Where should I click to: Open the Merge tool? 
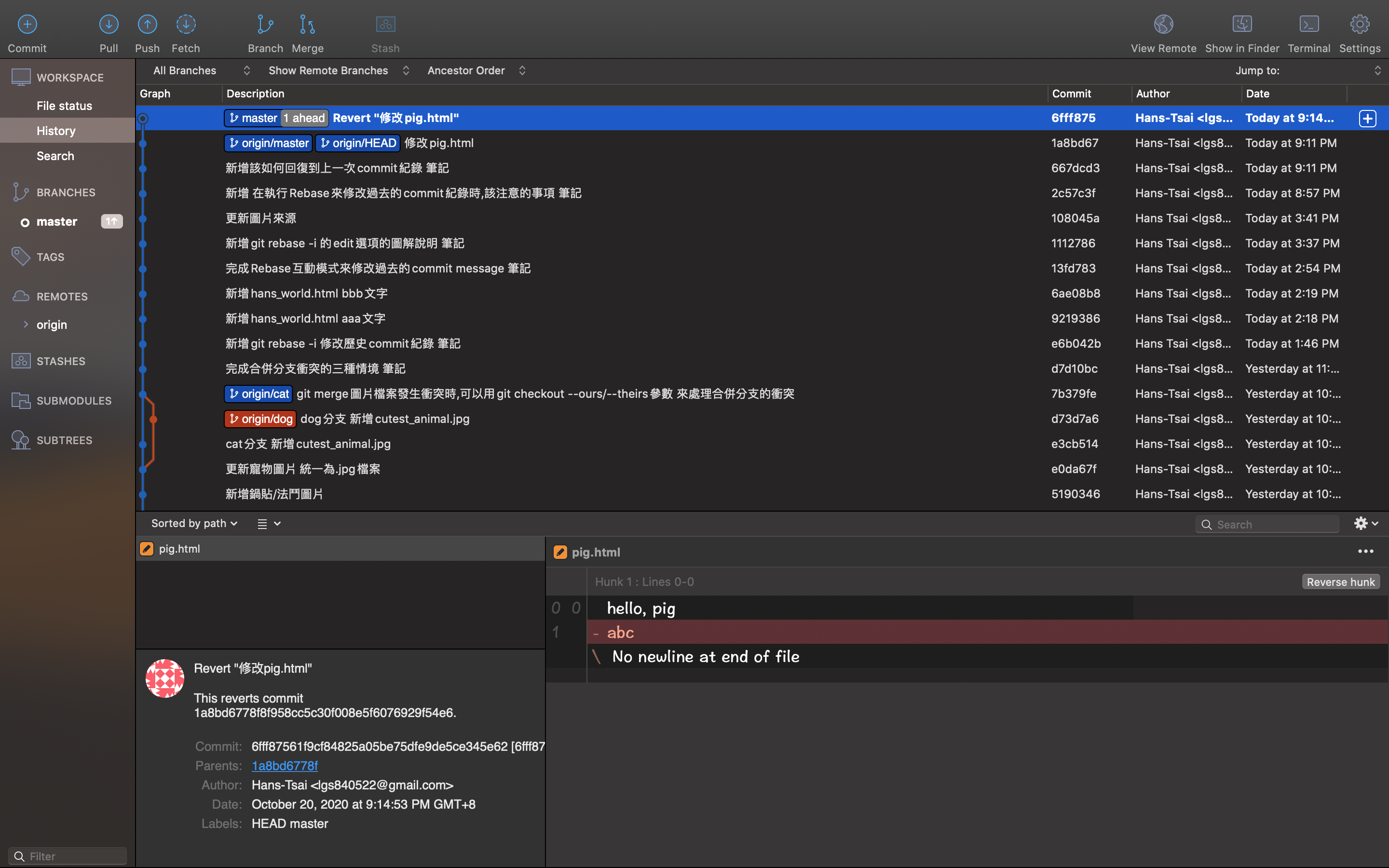pos(308,24)
